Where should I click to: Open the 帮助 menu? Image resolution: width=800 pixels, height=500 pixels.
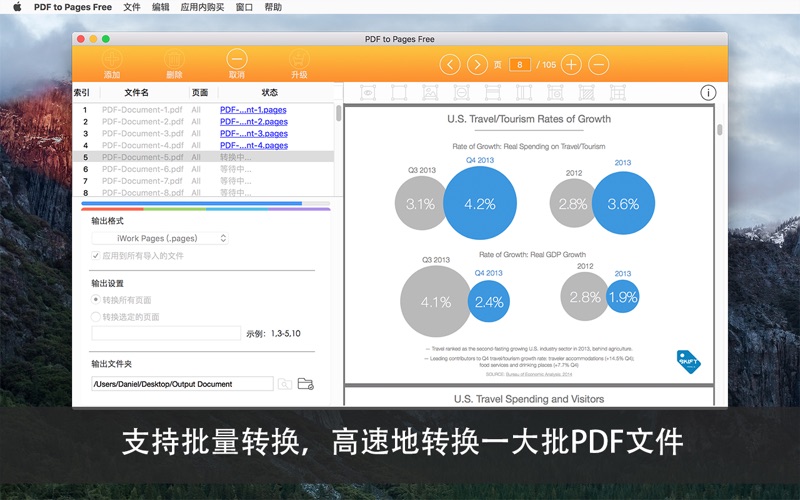(x=273, y=7)
